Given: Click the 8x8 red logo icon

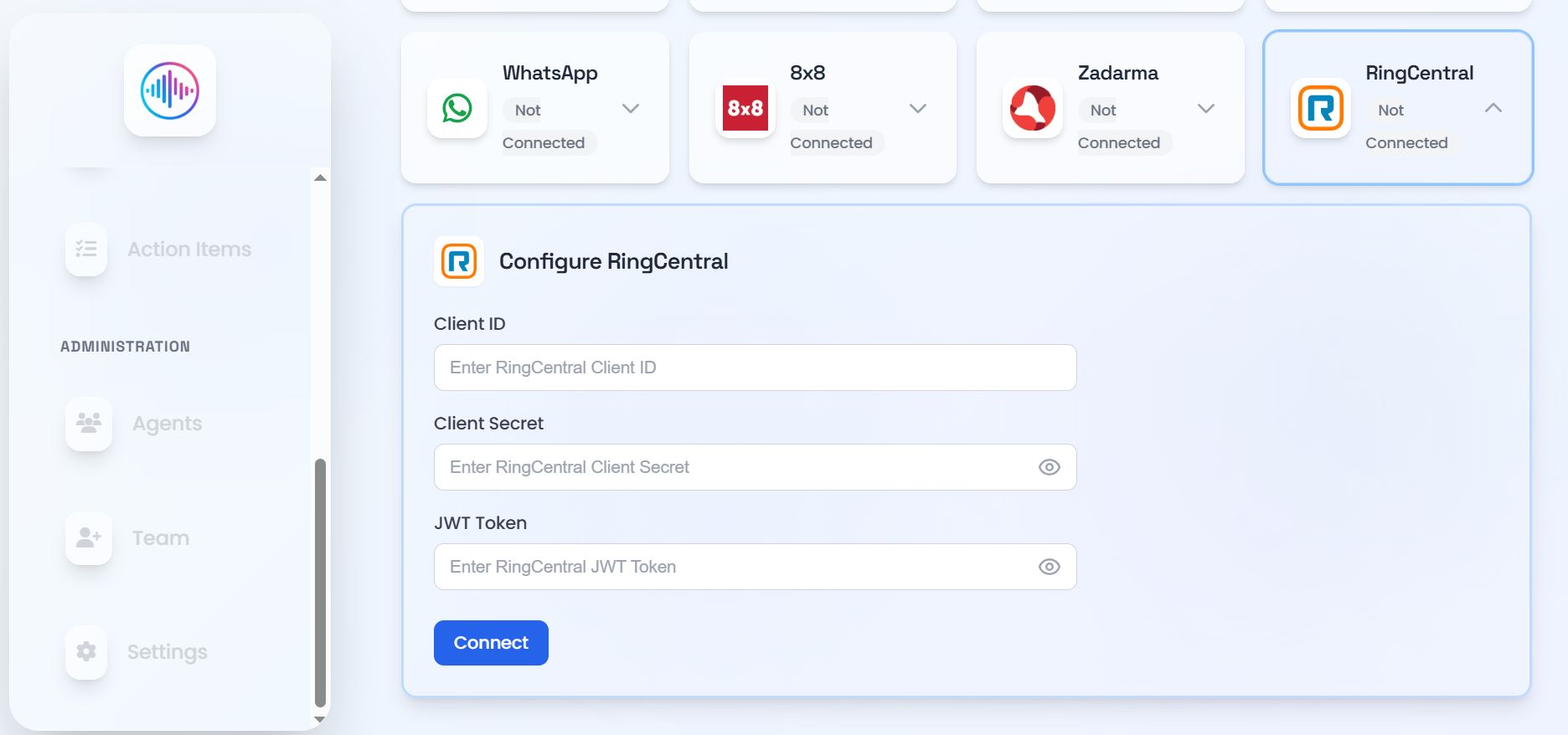Looking at the screenshot, I should [745, 108].
